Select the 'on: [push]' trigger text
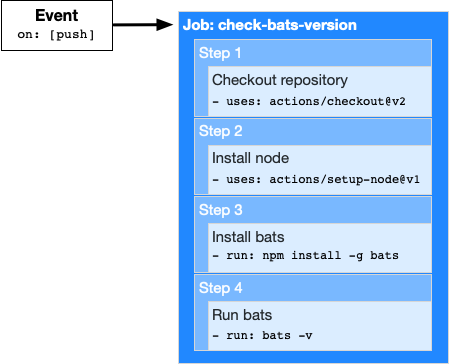Screen dimensions: 449x364 [56, 34]
